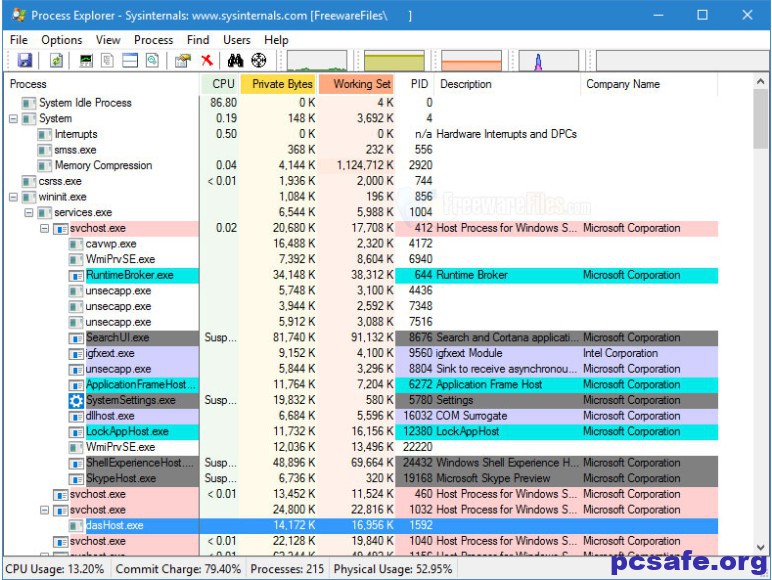Collapse the wininit.exe tree node

point(13,197)
